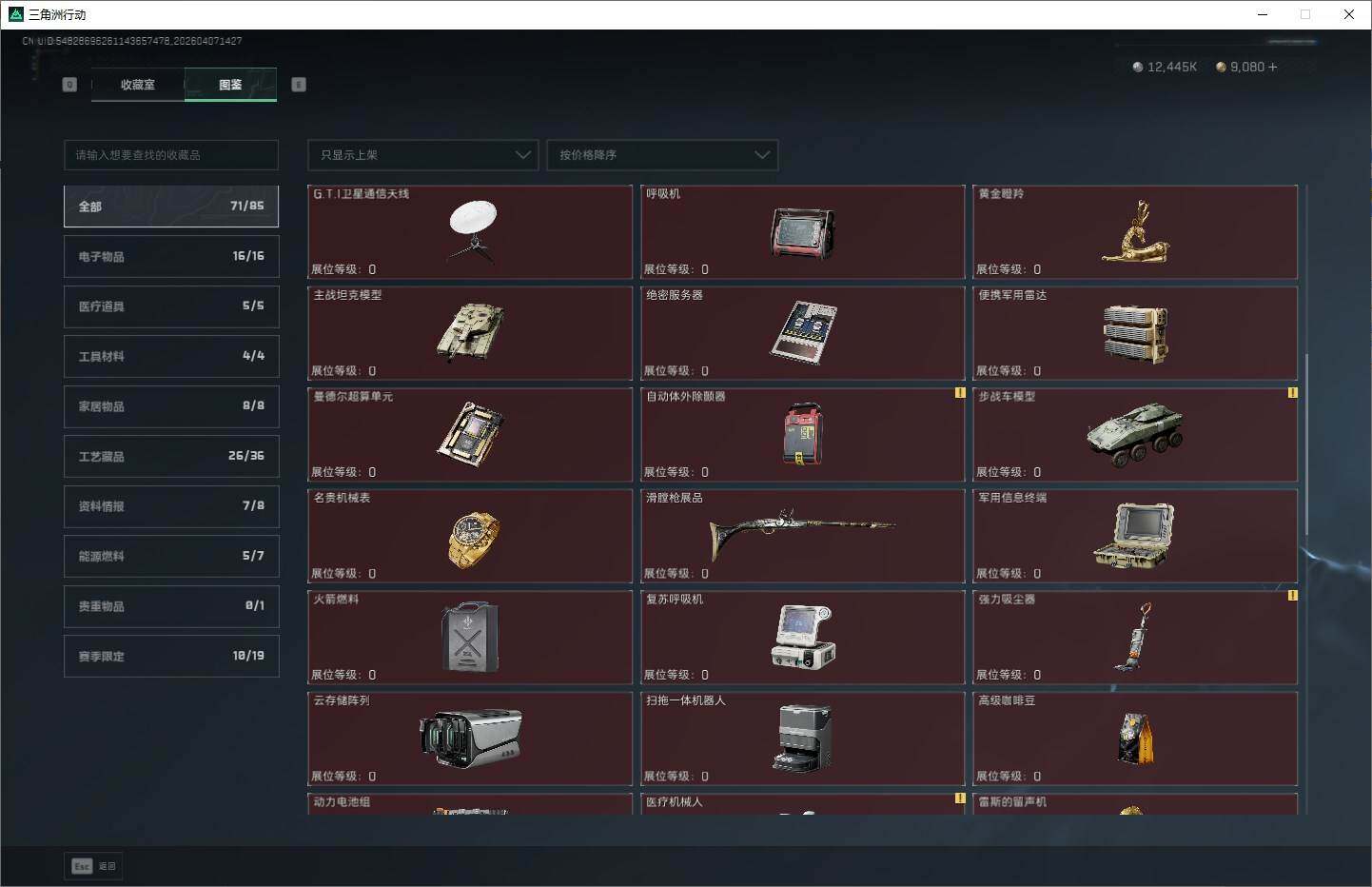
Task: Click the yellow alert badge on defibrillator card
Action: pos(960,392)
